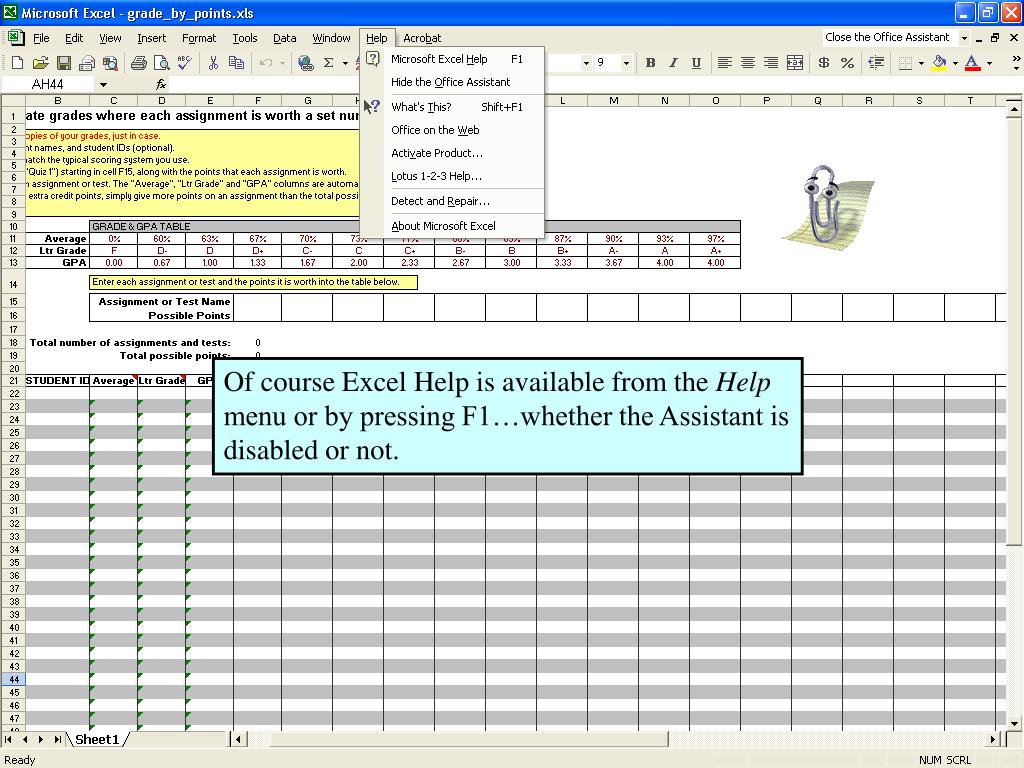Viewport: 1024px width, 768px height.
Task: Open the font size dropdown
Action: [x=626, y=63]
